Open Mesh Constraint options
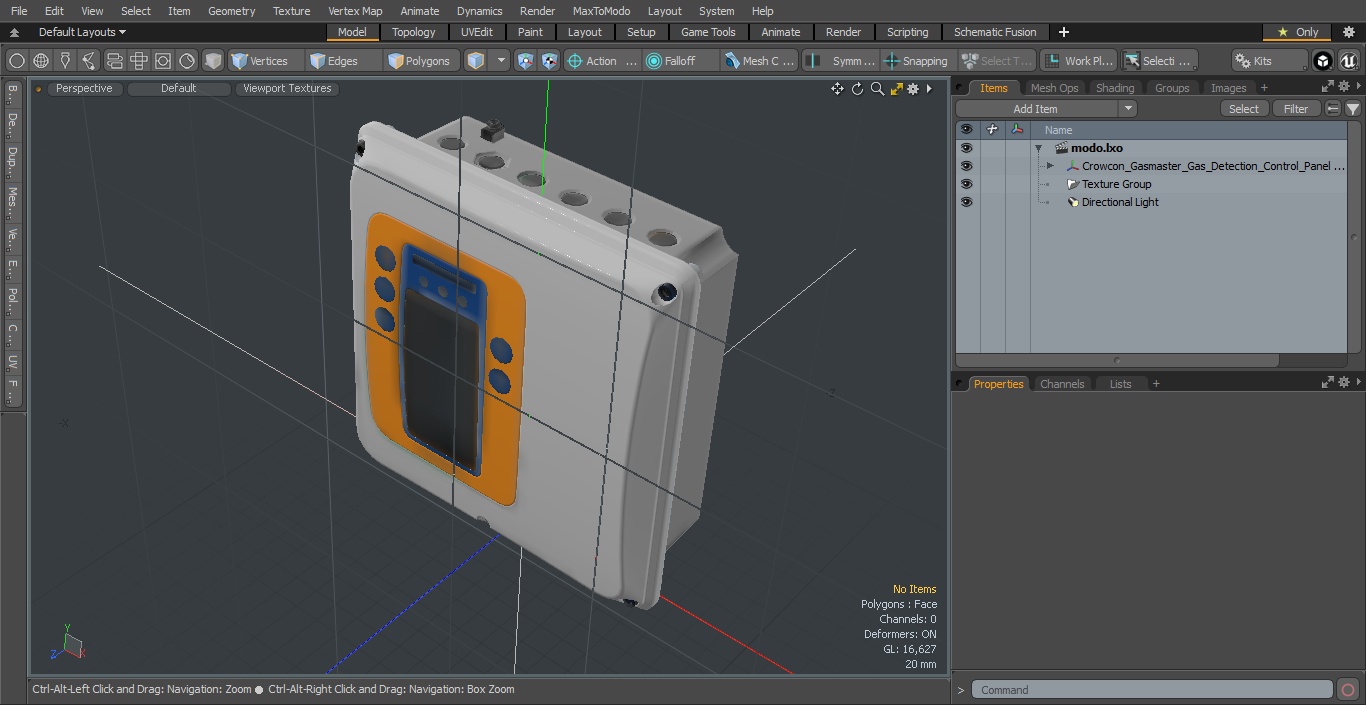 760,61
